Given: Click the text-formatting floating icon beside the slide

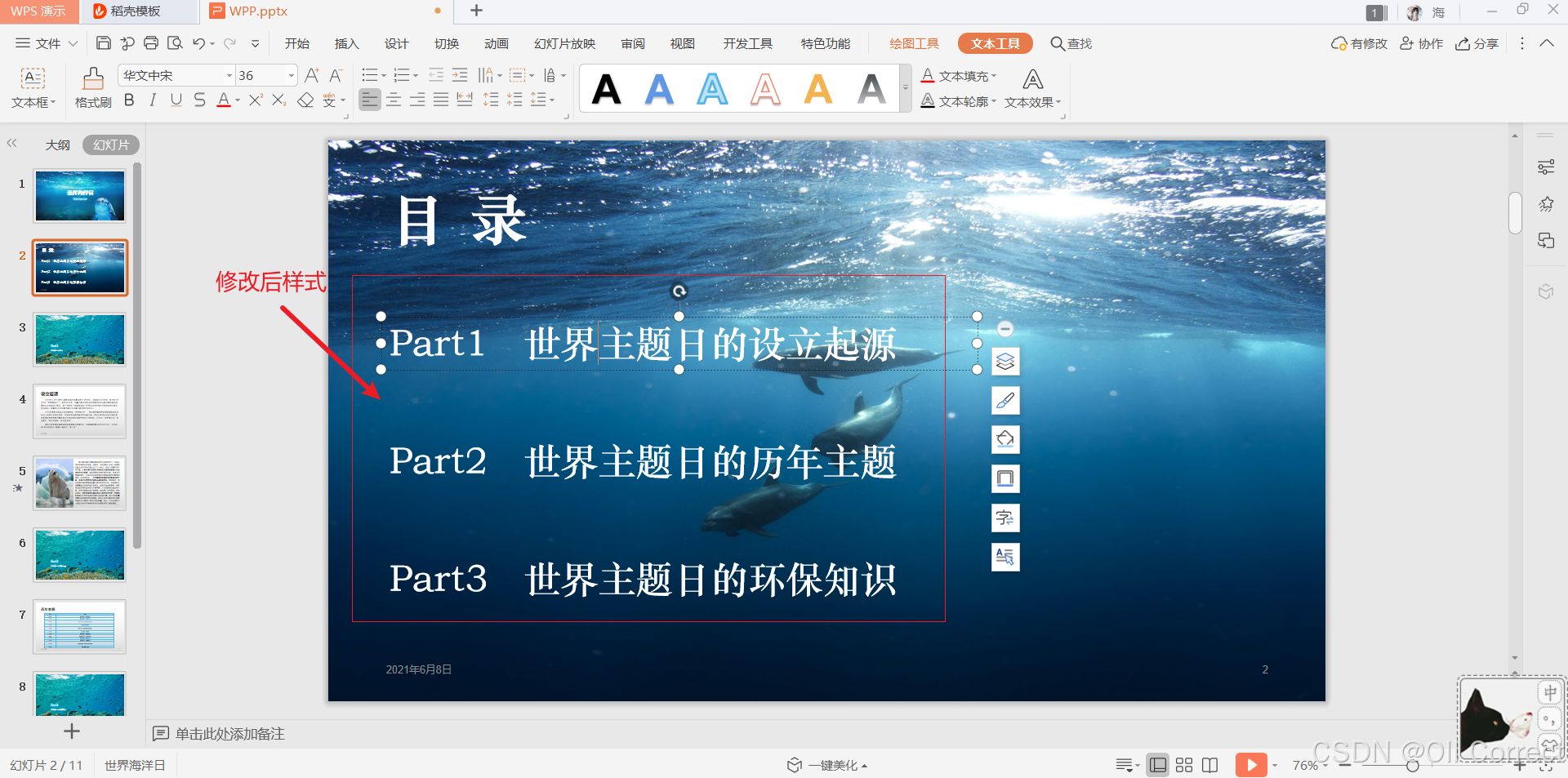Looking at the screenshot, I should (x=1005, y=557).
